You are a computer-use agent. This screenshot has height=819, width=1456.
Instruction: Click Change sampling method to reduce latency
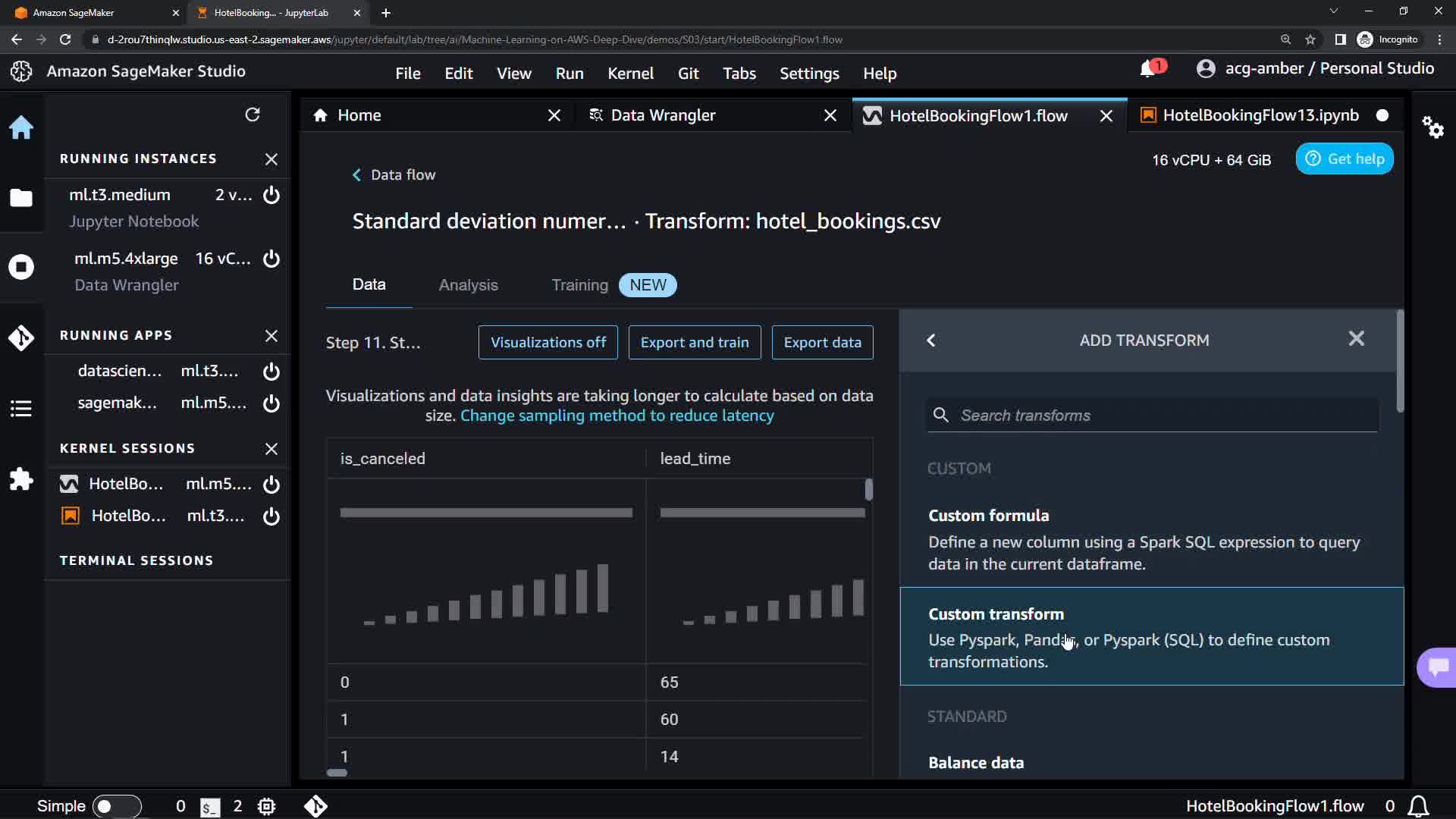tap(617, 416)
